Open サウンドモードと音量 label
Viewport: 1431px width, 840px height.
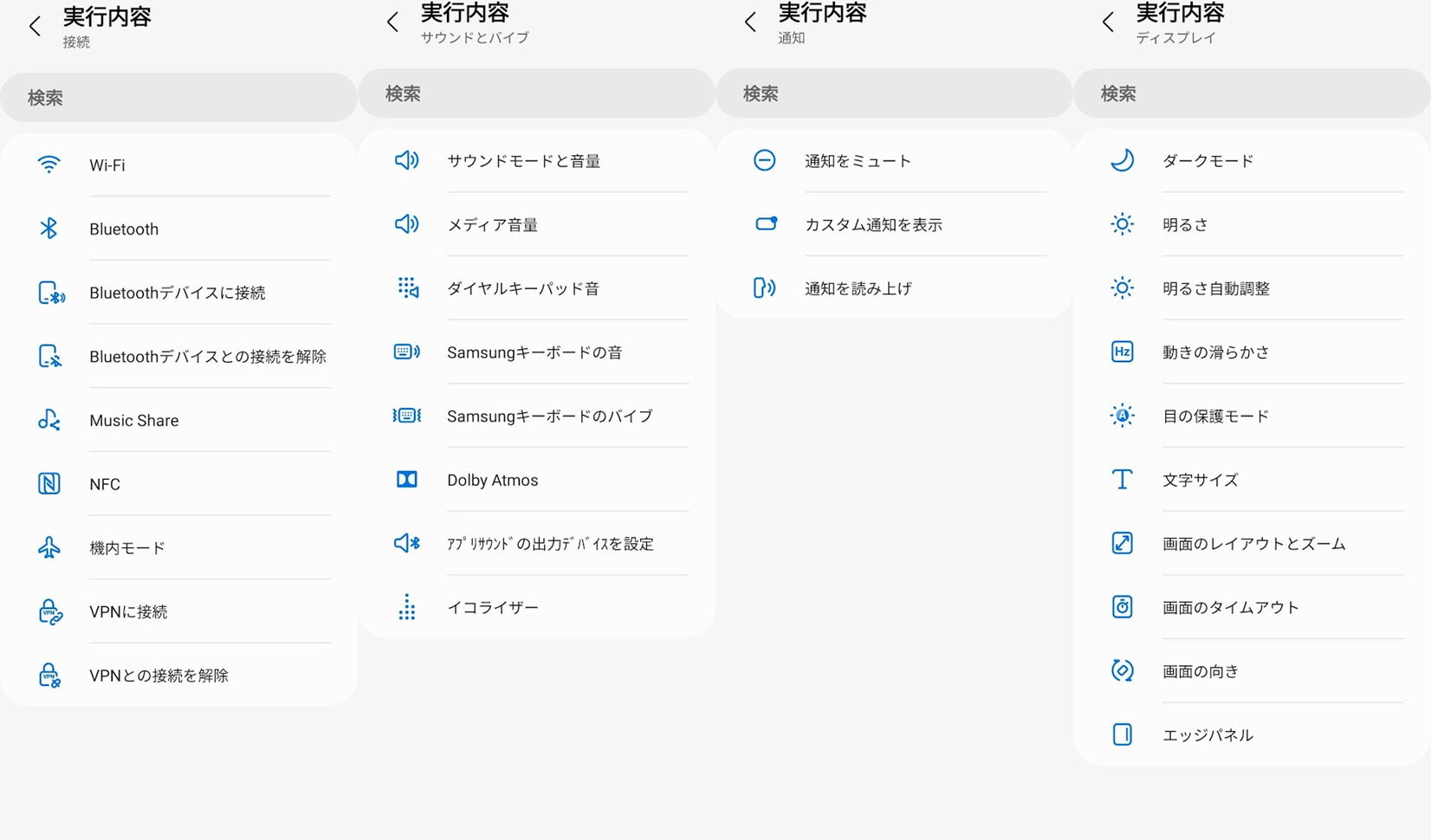point(524,161)
